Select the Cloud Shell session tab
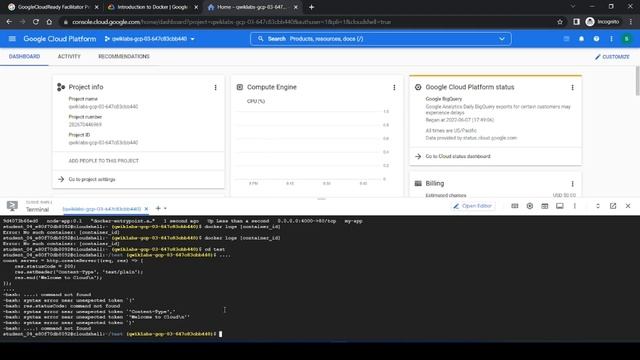This screenshot has width=640, height=360. 102,209
